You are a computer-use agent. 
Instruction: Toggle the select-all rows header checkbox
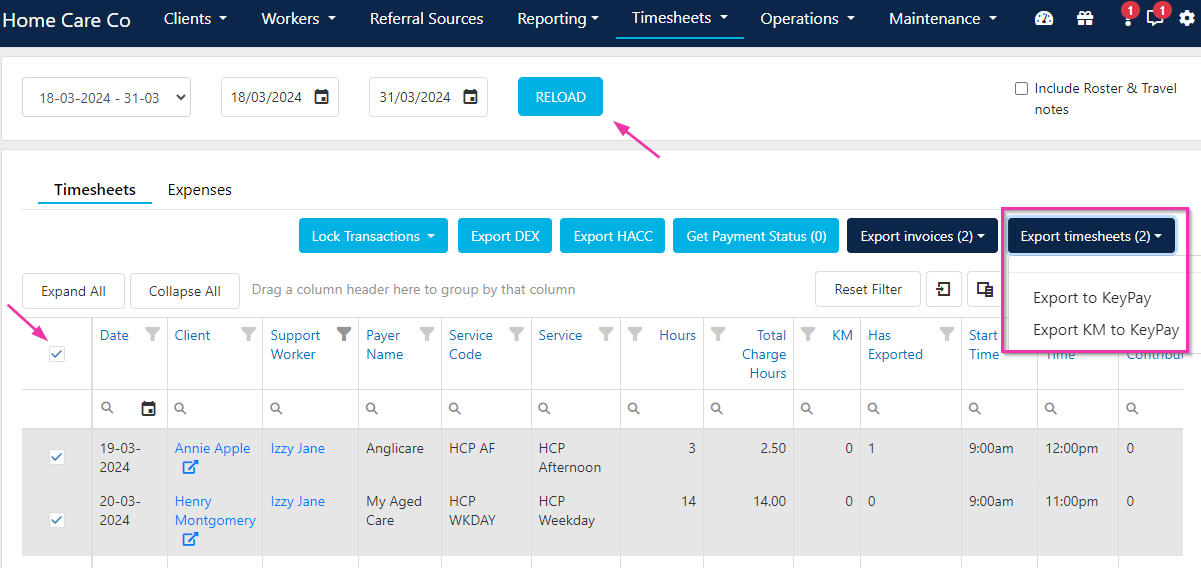(57, 354)
